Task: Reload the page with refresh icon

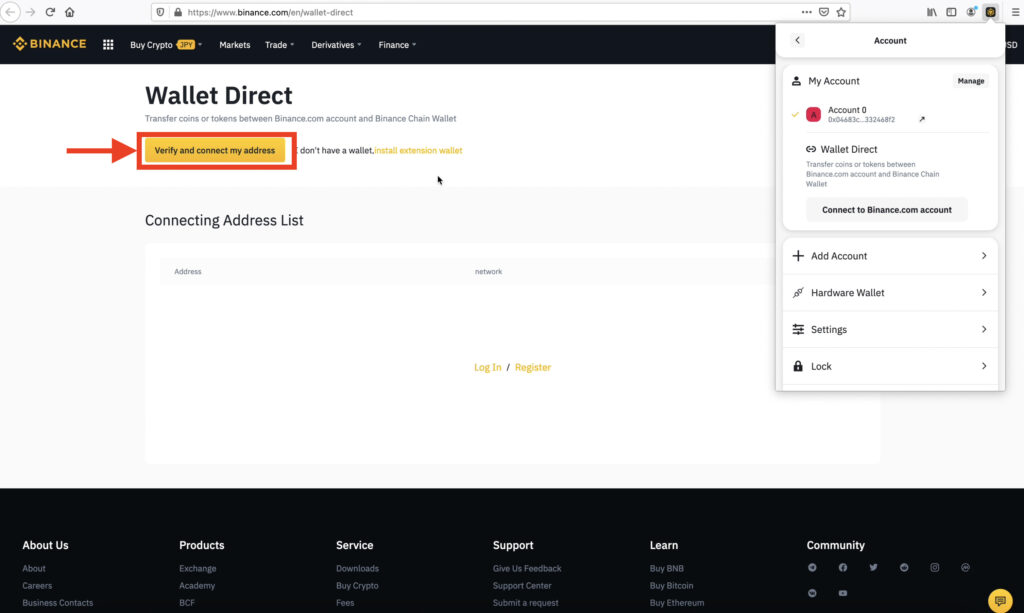Action: pyautogui.click(x=50, y=12)
